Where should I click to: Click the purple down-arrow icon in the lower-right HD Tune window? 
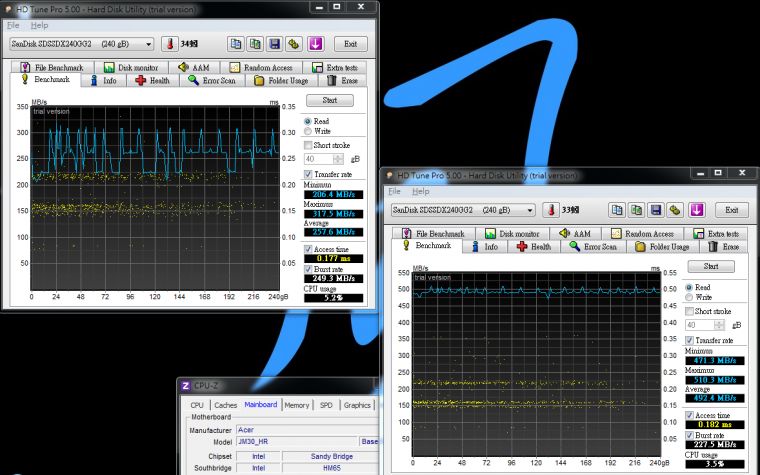(x=696, y=210)
